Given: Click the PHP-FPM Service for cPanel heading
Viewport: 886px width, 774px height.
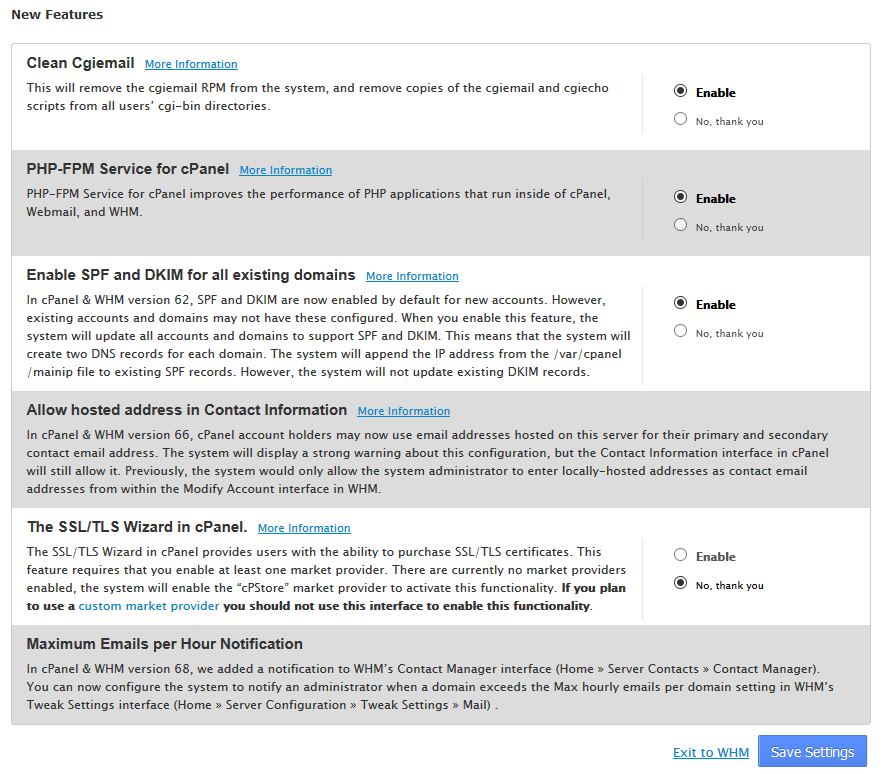Looking at the screenshot, I should click(x=128, y=169).
